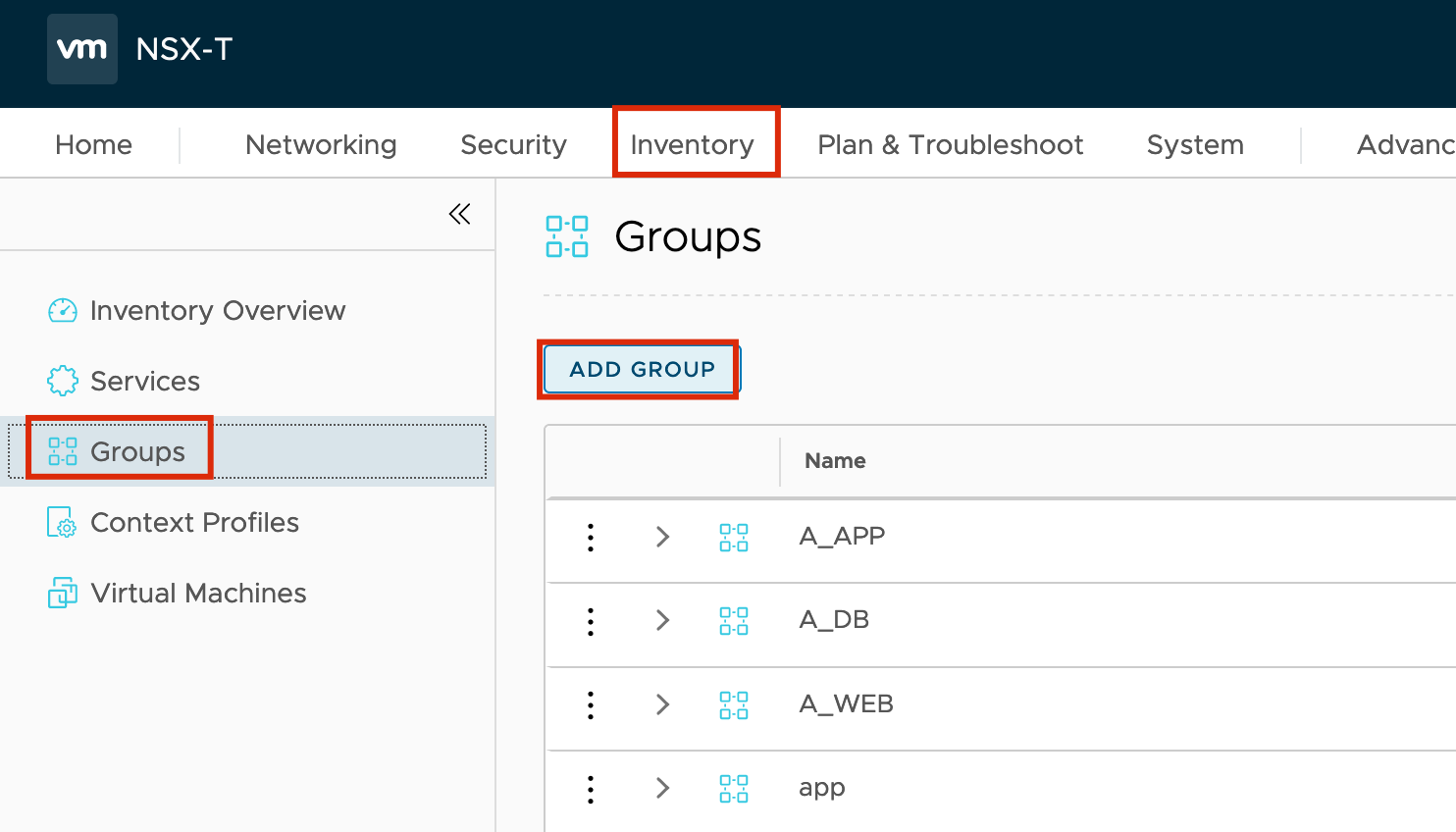Open actions menu for A_WEB row

pos(591,704)
